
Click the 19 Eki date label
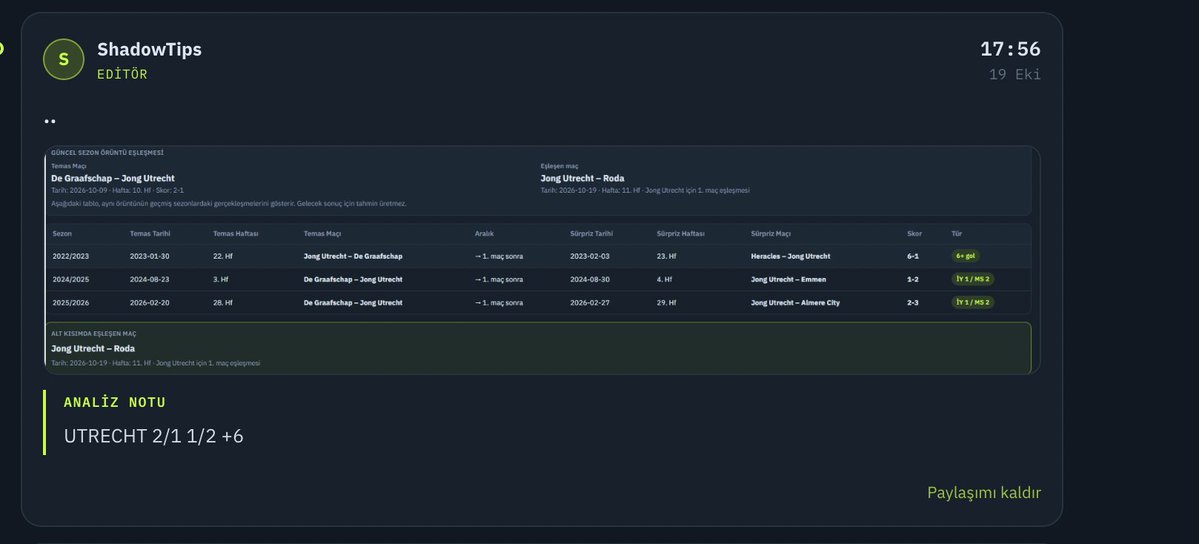pyautogui.click(x=1015, y=74)
